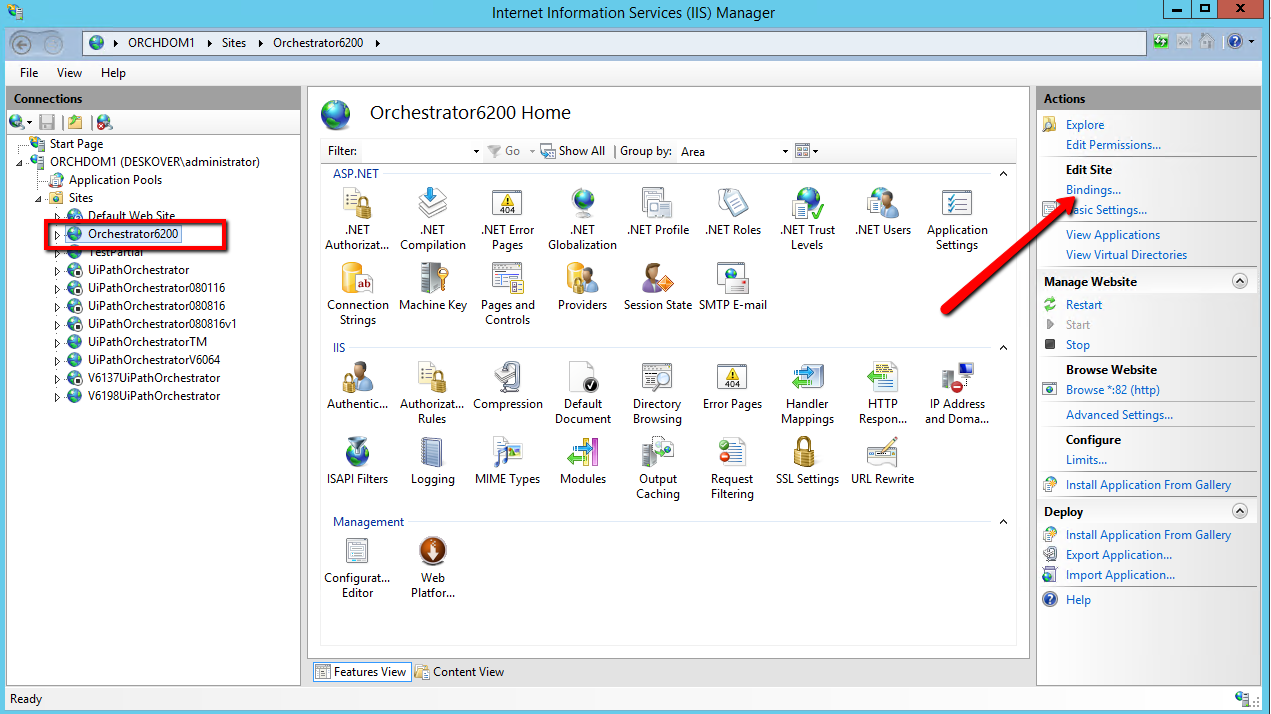Open URL Rewrite feature
1271x714 pixels.
(x=882, y=461)
